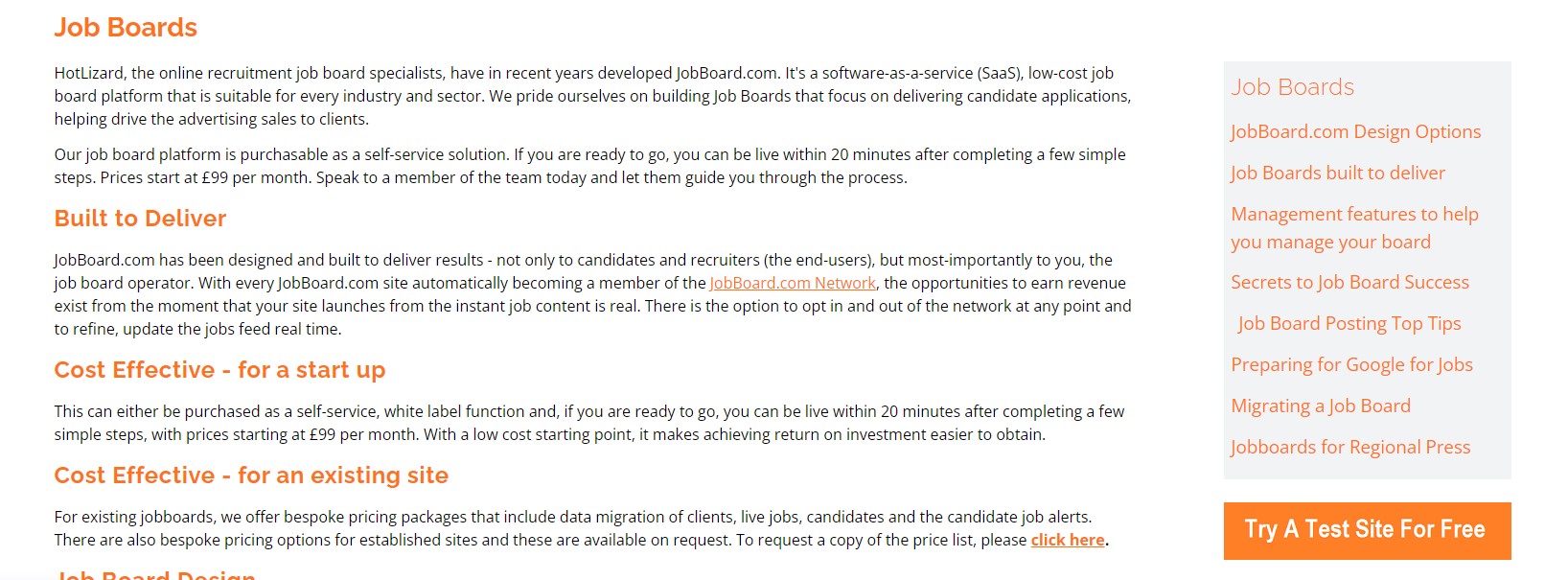Click the main Job Boards page heading
1568x580 pixels.
tap(126, 28)
